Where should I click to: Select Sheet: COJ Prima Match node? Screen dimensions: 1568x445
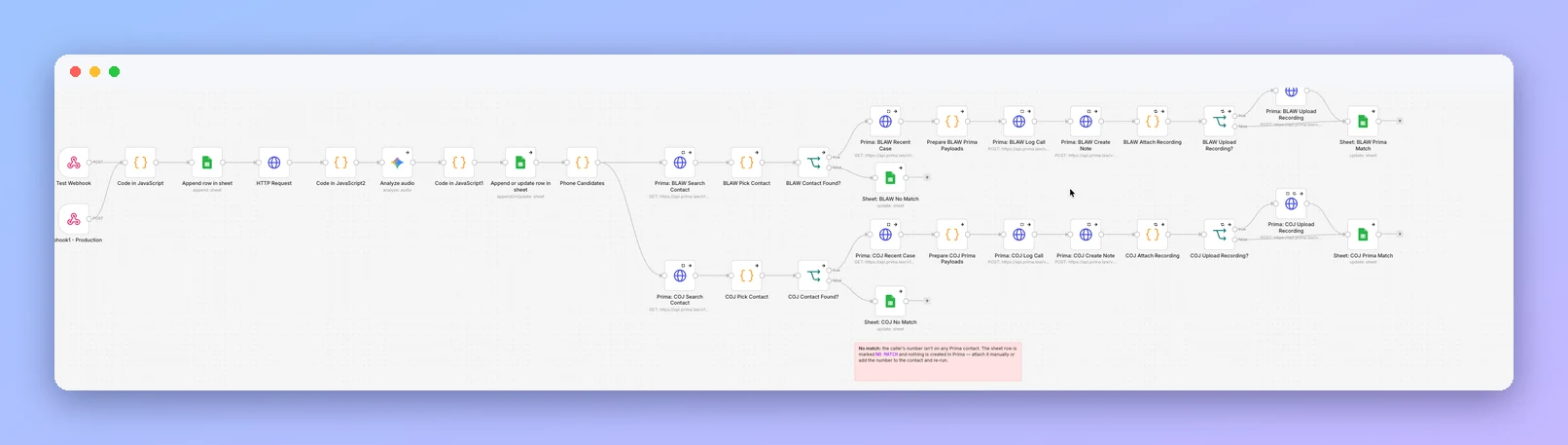pos(1363,235)
